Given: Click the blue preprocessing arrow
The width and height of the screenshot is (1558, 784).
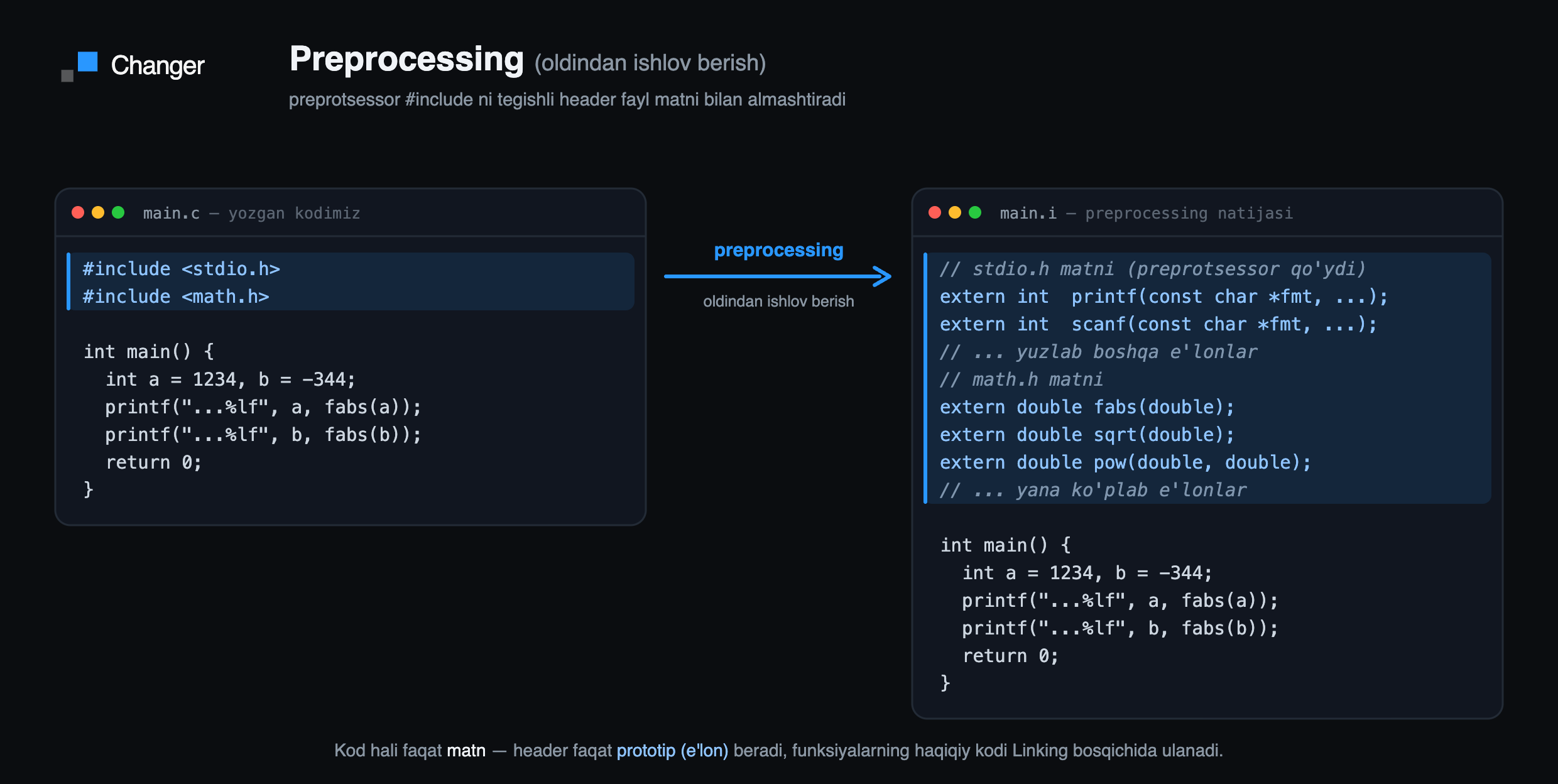Looking at the screenshot, I should [778, 276].
